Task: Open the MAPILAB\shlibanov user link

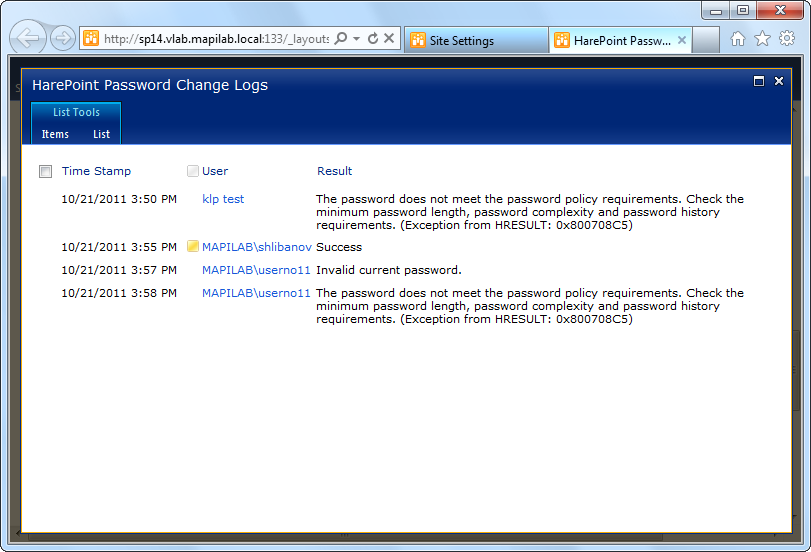Action: (257, 247)
